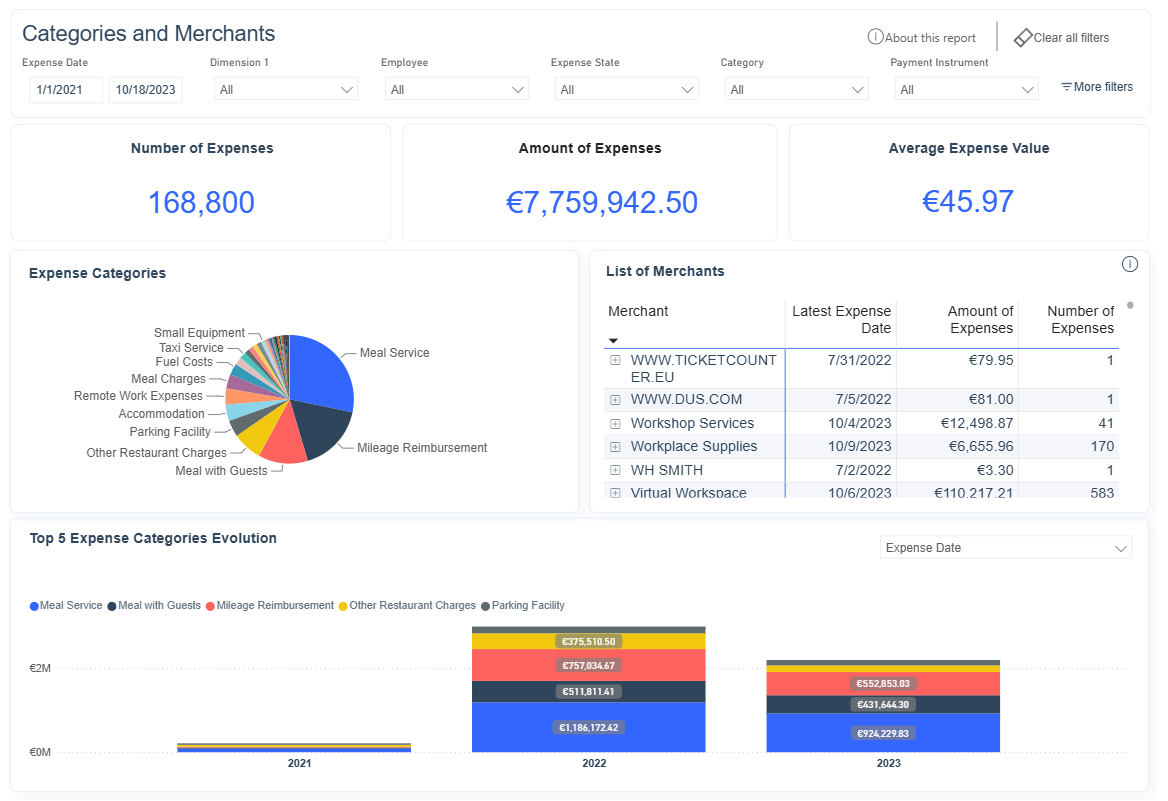Sort by Latest Expense Date column header
The height and width of the screenshot is (801, 1168).
point(841,320)
